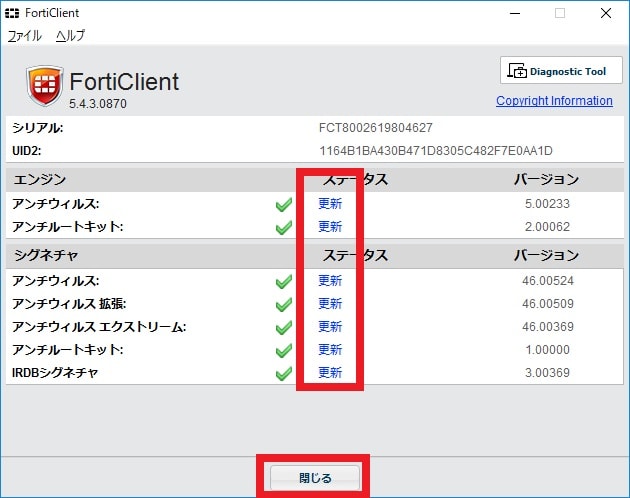Viewport: 630px width, 498px height.
Task: Click the バージョン header in the シグネチャ section
Action: point(546,255)
